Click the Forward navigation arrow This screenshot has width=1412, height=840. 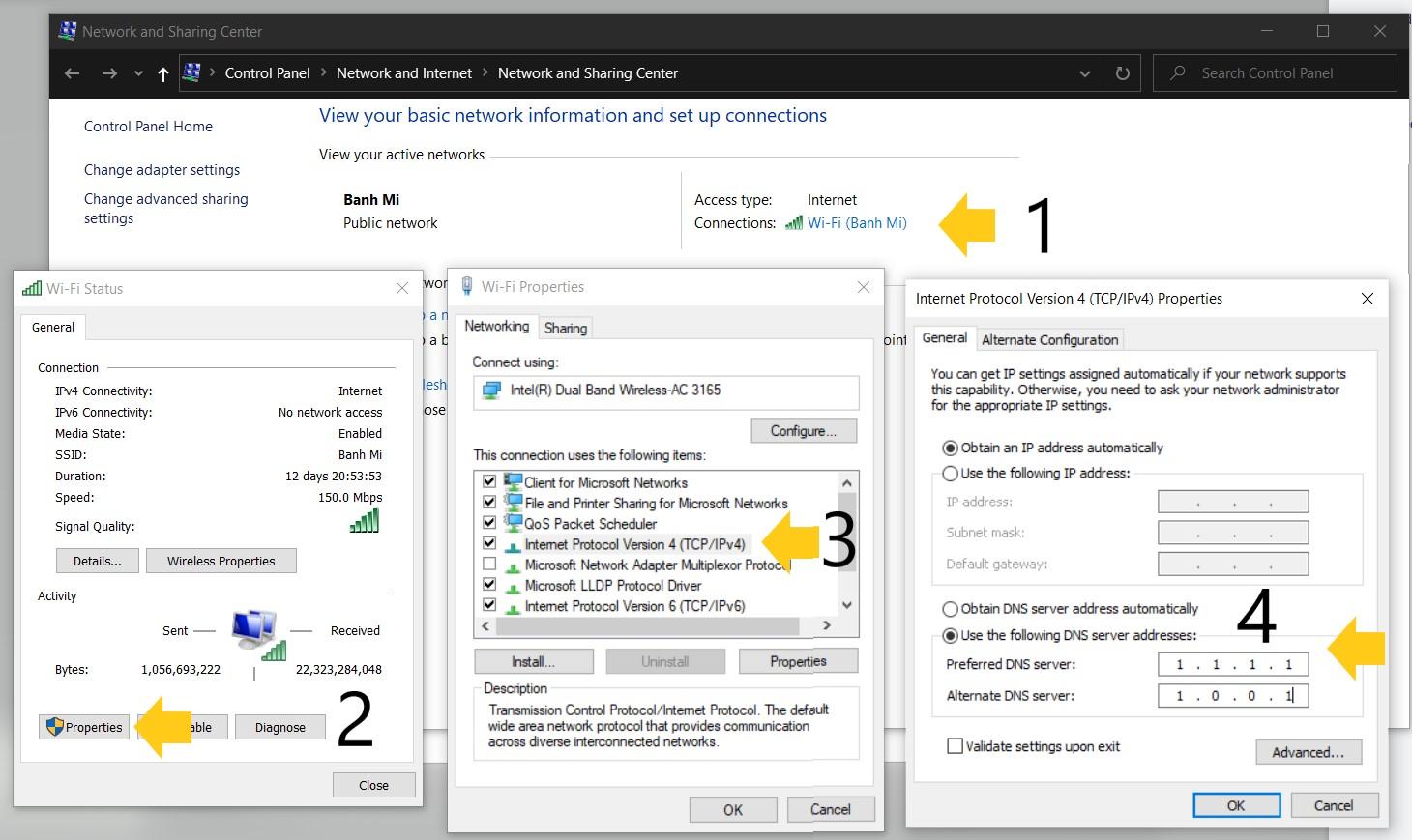pyautogui.click(x=109, y=73)
